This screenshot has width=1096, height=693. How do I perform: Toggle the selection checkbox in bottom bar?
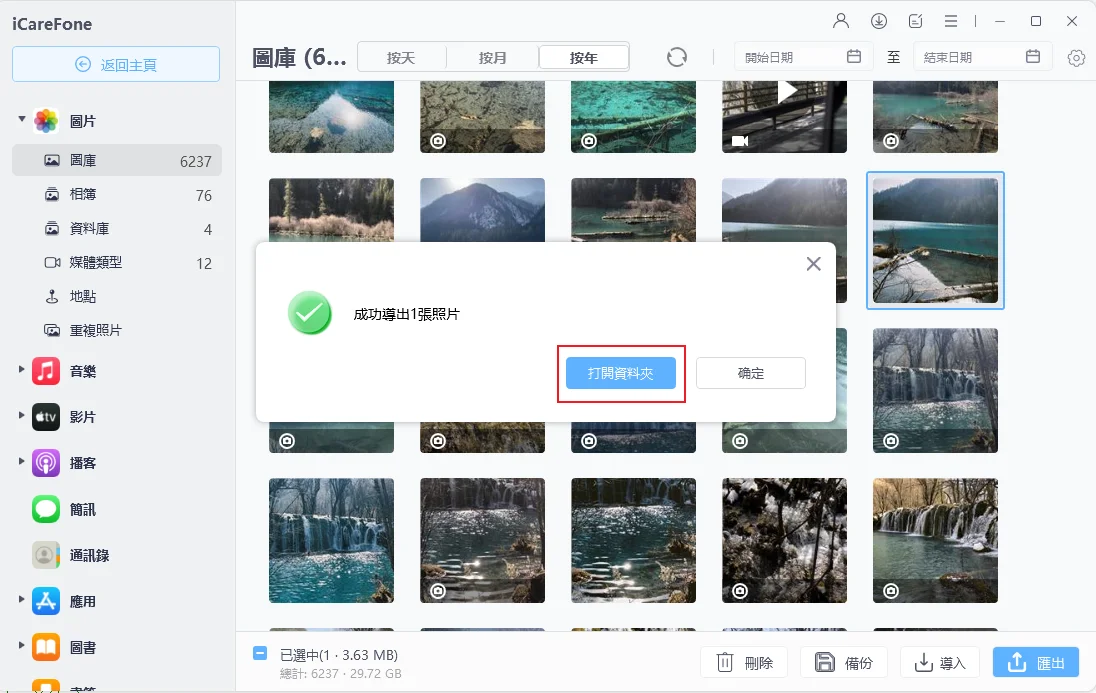pyautogui.click(x=259, y=652)
